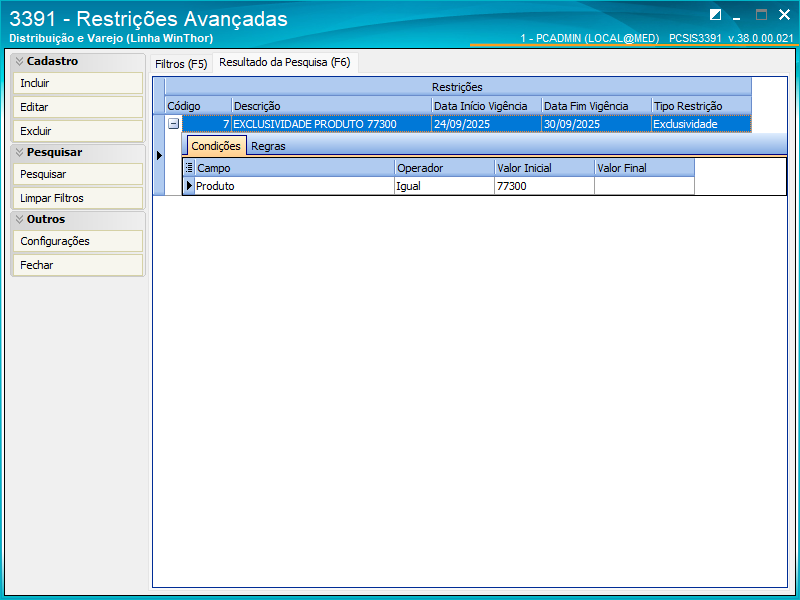This screenshot has height=600, width=800.
Task: Collapse the Pesquisar section header
Action: click(x=78, y=153)
